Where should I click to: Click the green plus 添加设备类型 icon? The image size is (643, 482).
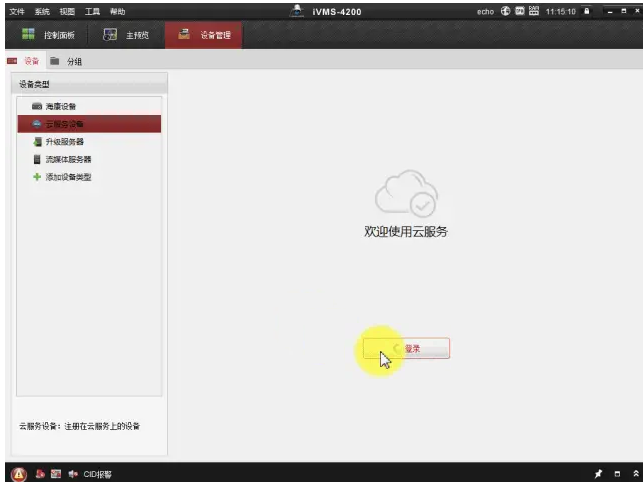coord(37,178)
